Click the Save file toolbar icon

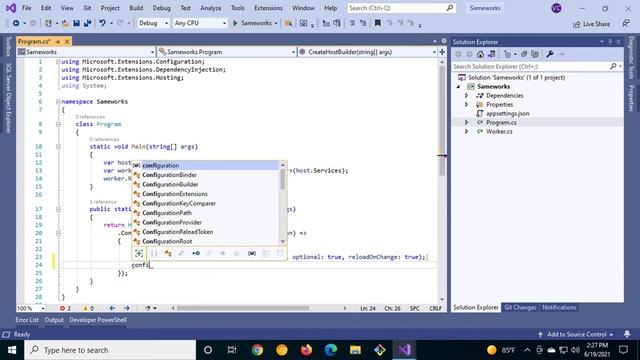tap(76, 23)
